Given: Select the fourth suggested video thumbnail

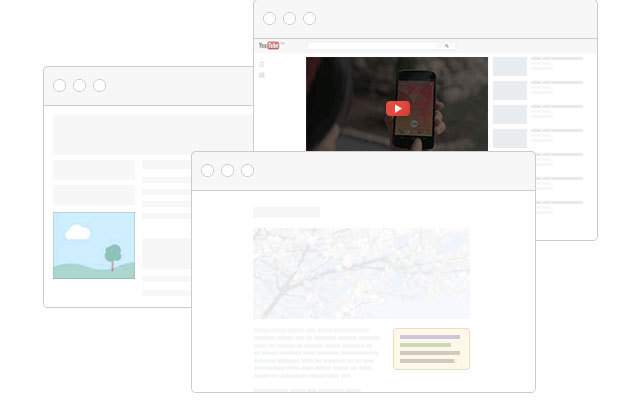Looking at the screenshot, I should 510,138.
